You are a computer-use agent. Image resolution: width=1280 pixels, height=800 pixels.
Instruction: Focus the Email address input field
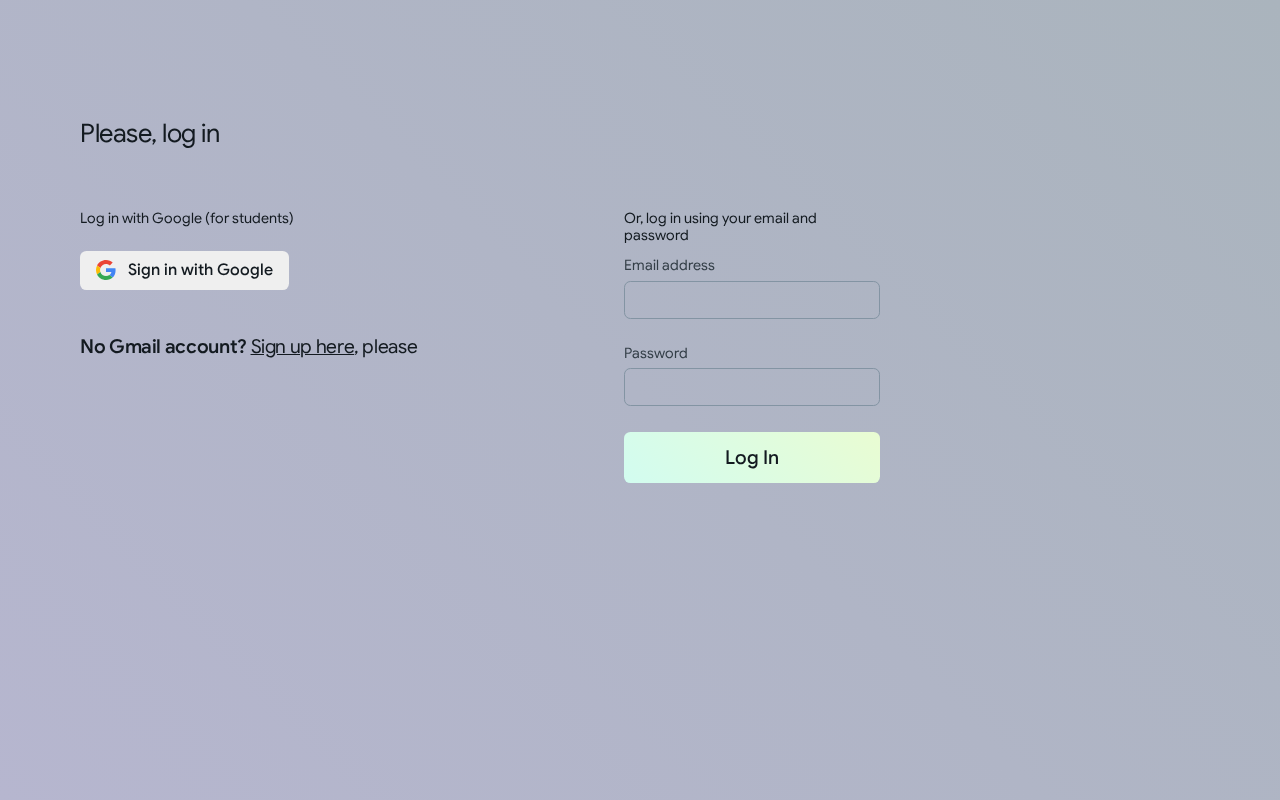752,300
